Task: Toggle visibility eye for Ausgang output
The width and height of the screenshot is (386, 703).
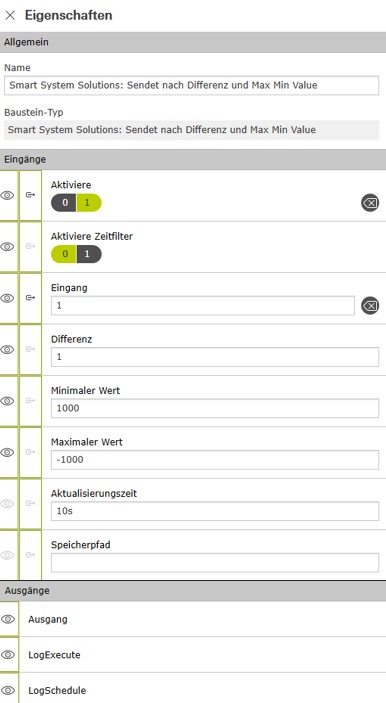Action: (8, 619)
